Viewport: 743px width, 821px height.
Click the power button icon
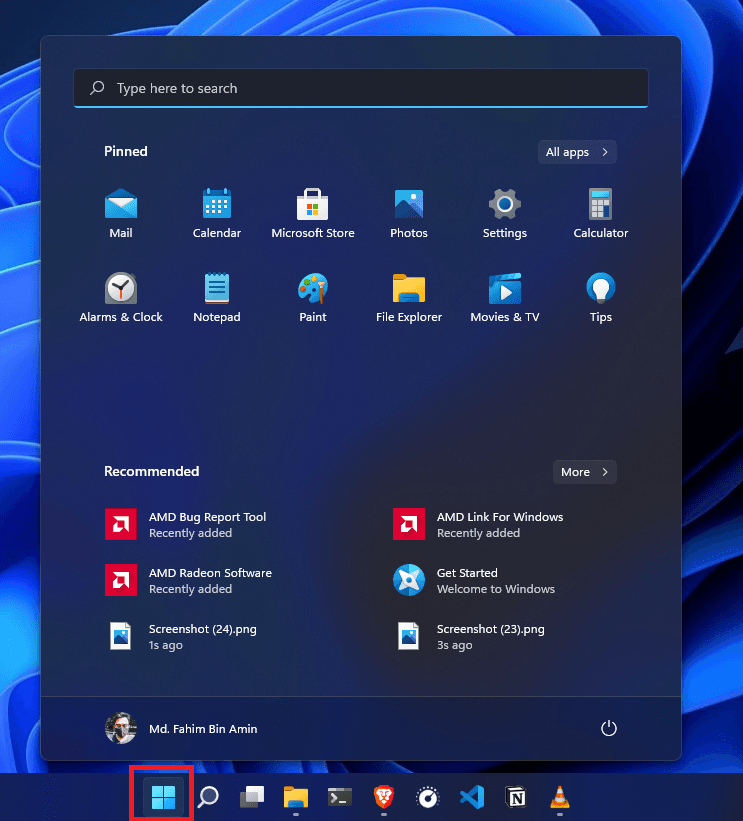click(x=608, y=728)
